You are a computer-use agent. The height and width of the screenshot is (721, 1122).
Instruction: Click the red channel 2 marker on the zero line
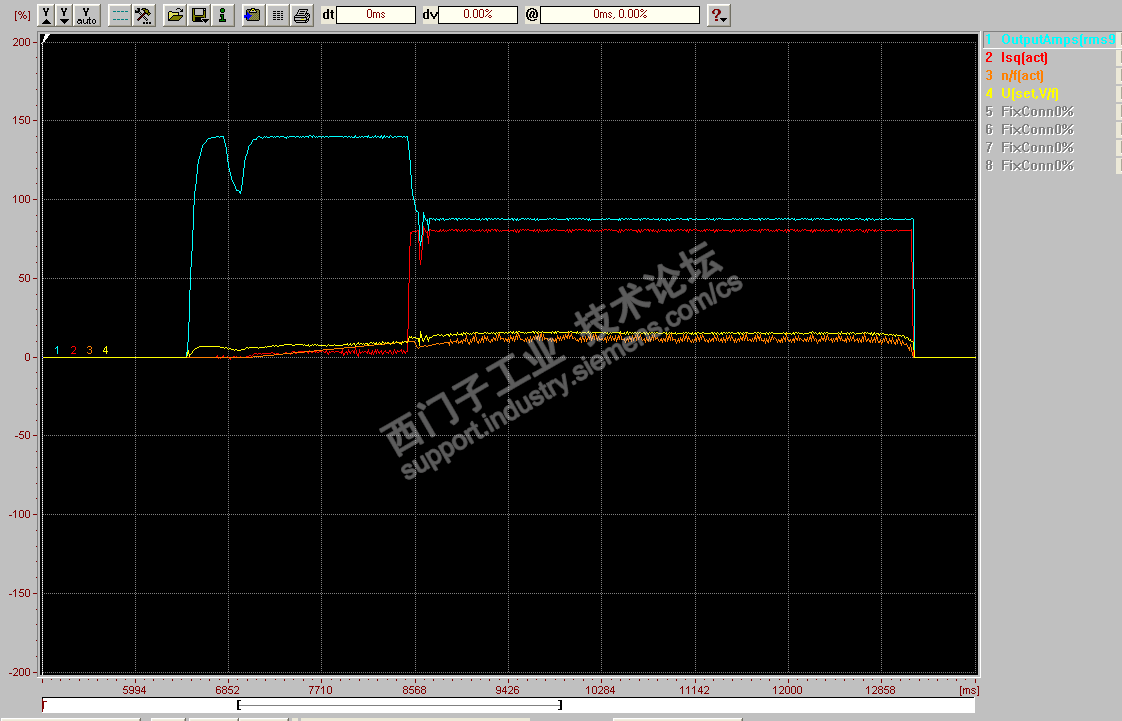[73, 350]
